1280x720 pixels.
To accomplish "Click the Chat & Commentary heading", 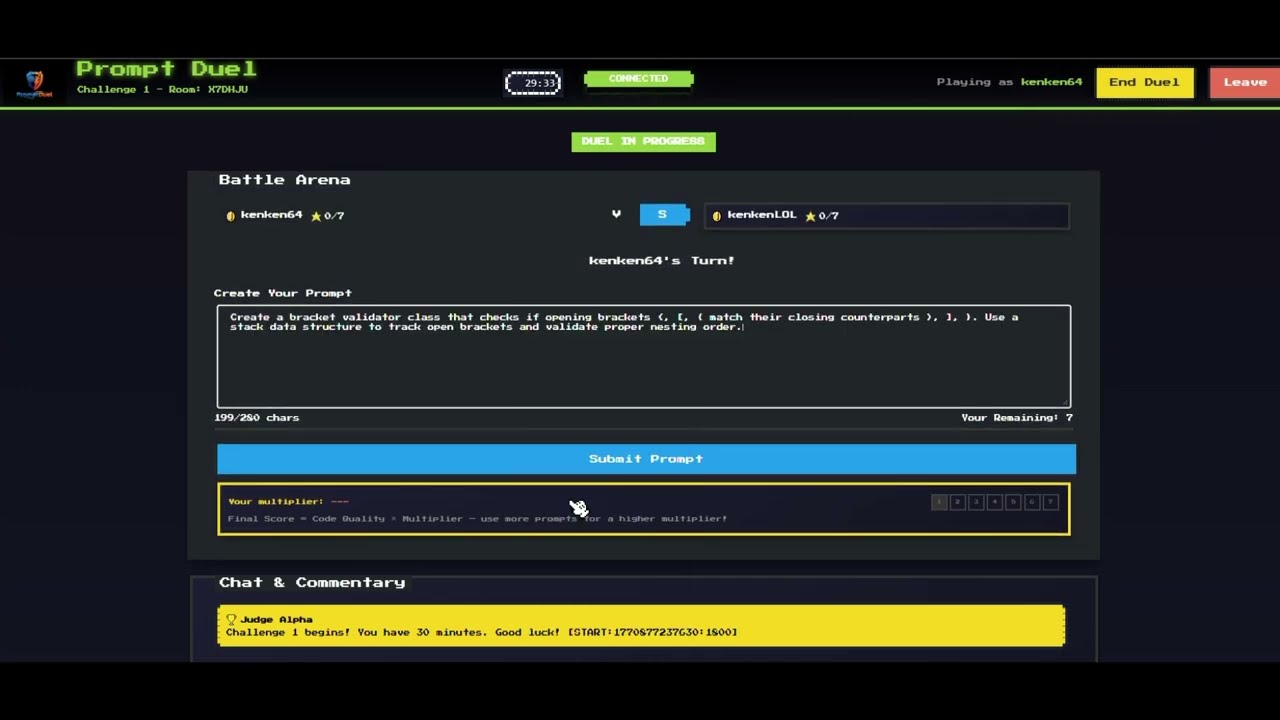I will (312, 582).
